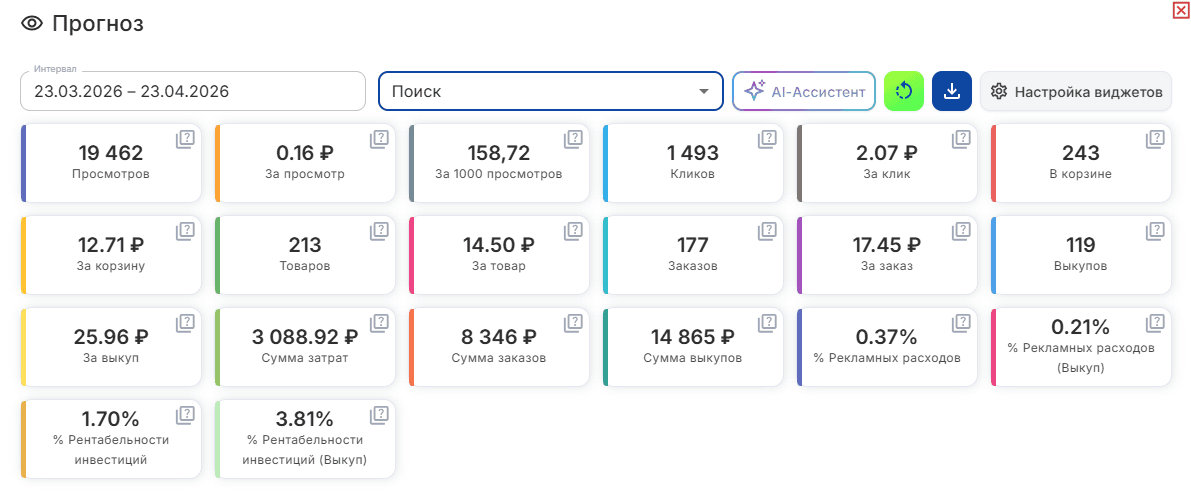1191x495 pixels.
Task: Click help icon on % Рентабельности инвестиций (Выкуп)
Action: (379, 415)
